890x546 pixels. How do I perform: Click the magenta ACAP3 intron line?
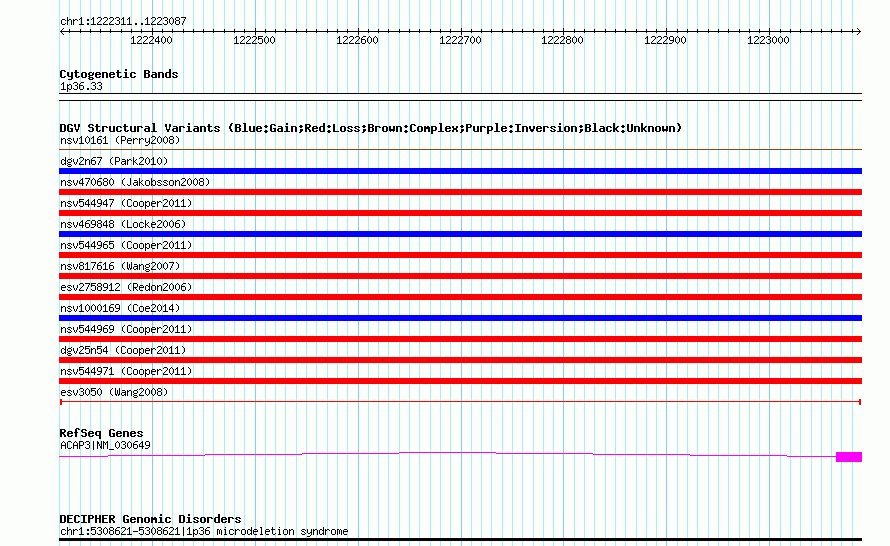point(447,453)
